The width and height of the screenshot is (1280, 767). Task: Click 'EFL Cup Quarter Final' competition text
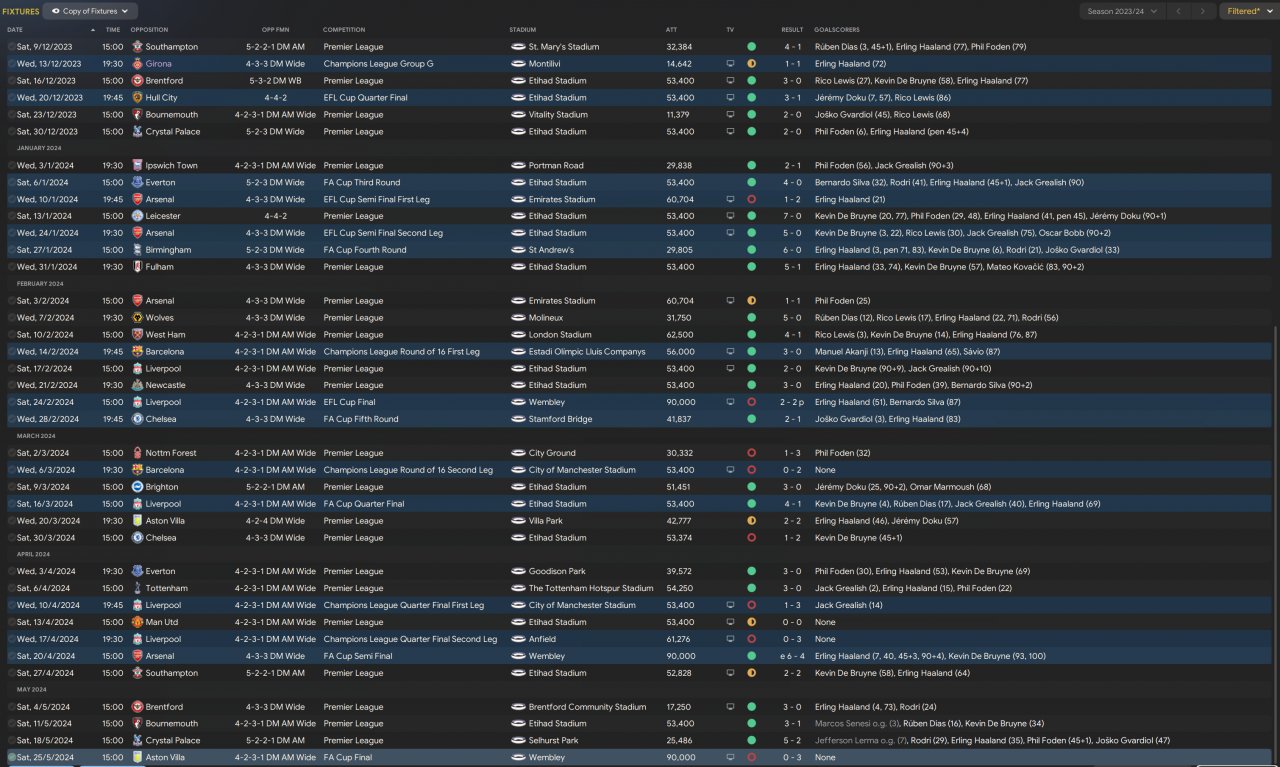365,98
